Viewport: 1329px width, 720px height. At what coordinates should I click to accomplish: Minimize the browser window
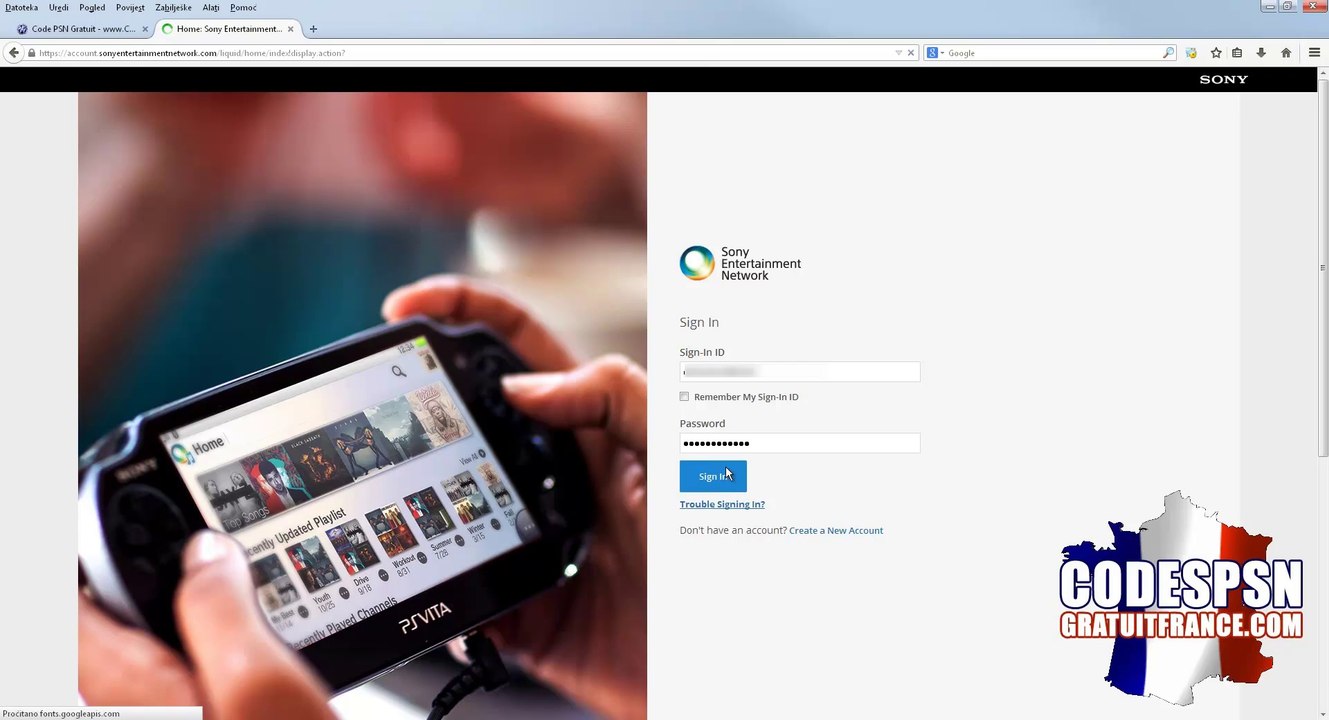point(1270,6)
